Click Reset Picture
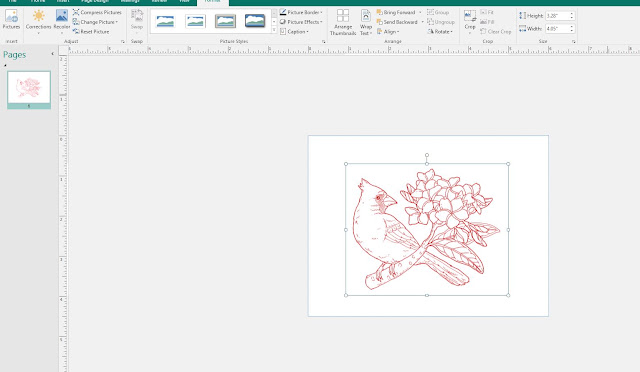This screenshot has width=640, height=372. coord(91,31)
